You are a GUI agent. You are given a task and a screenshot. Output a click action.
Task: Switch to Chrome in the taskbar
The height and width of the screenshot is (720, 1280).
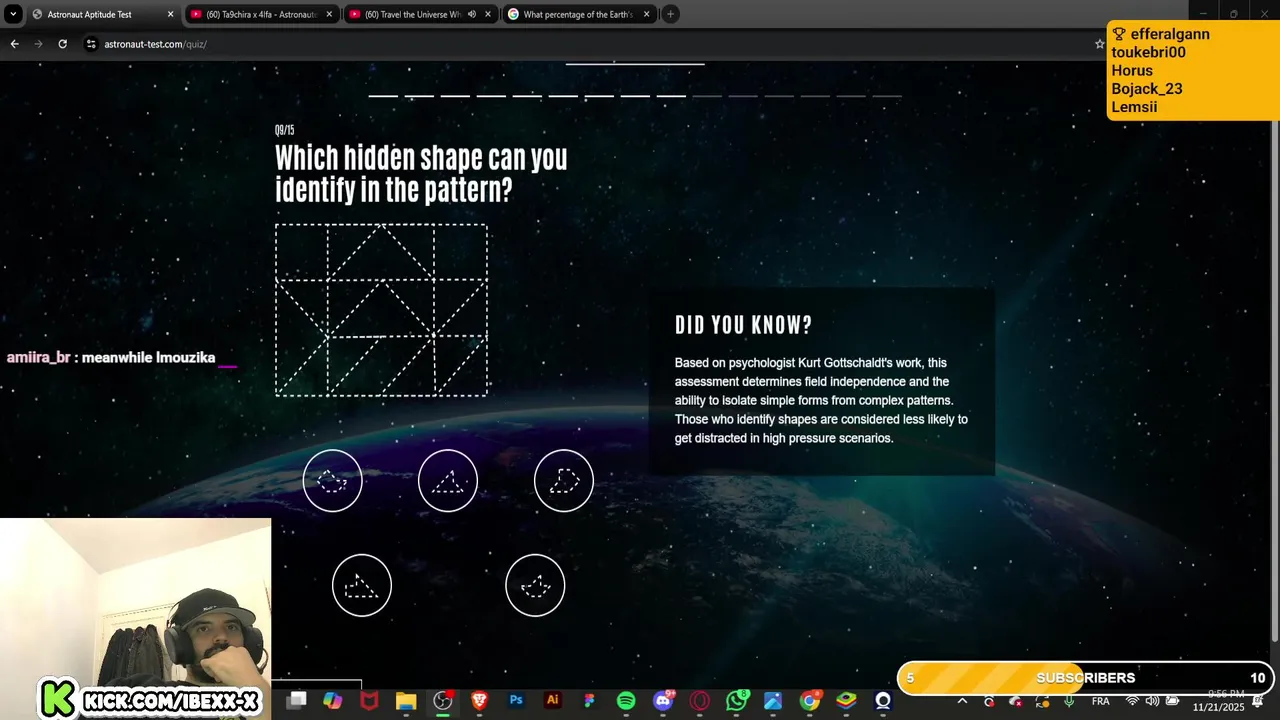pyautogui.click(x=810, y=701)
